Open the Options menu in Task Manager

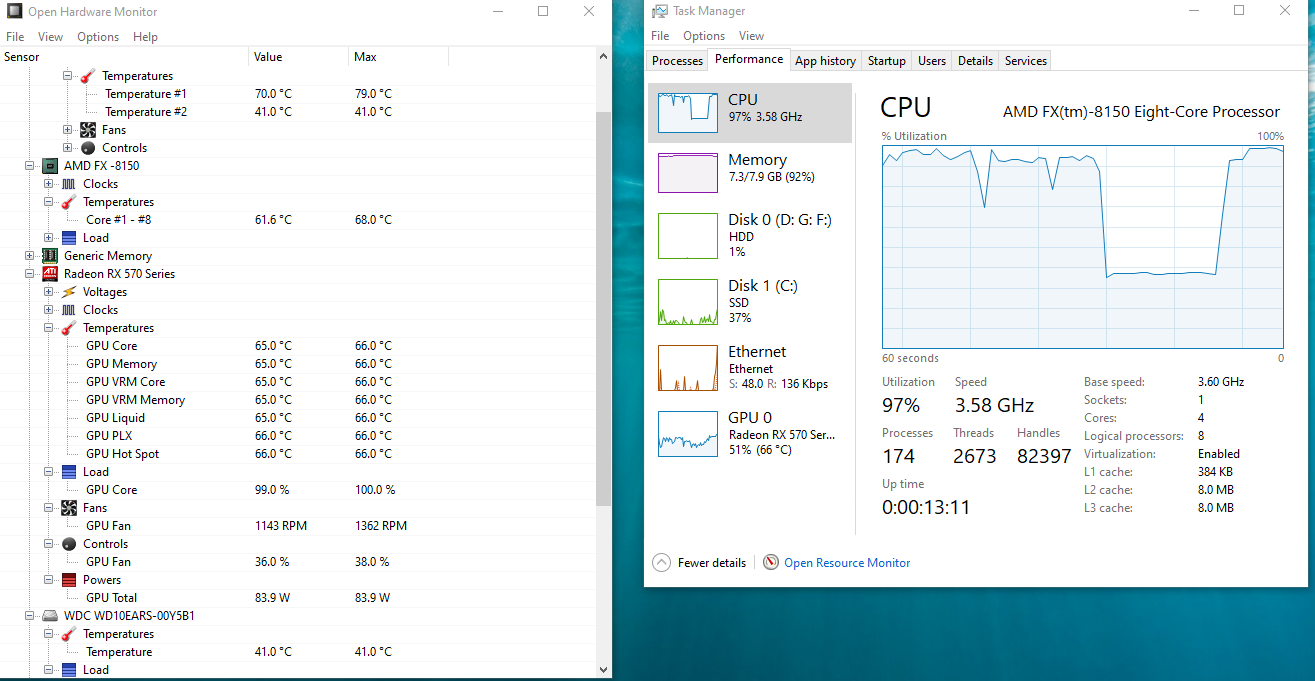[x=704, y=36]
